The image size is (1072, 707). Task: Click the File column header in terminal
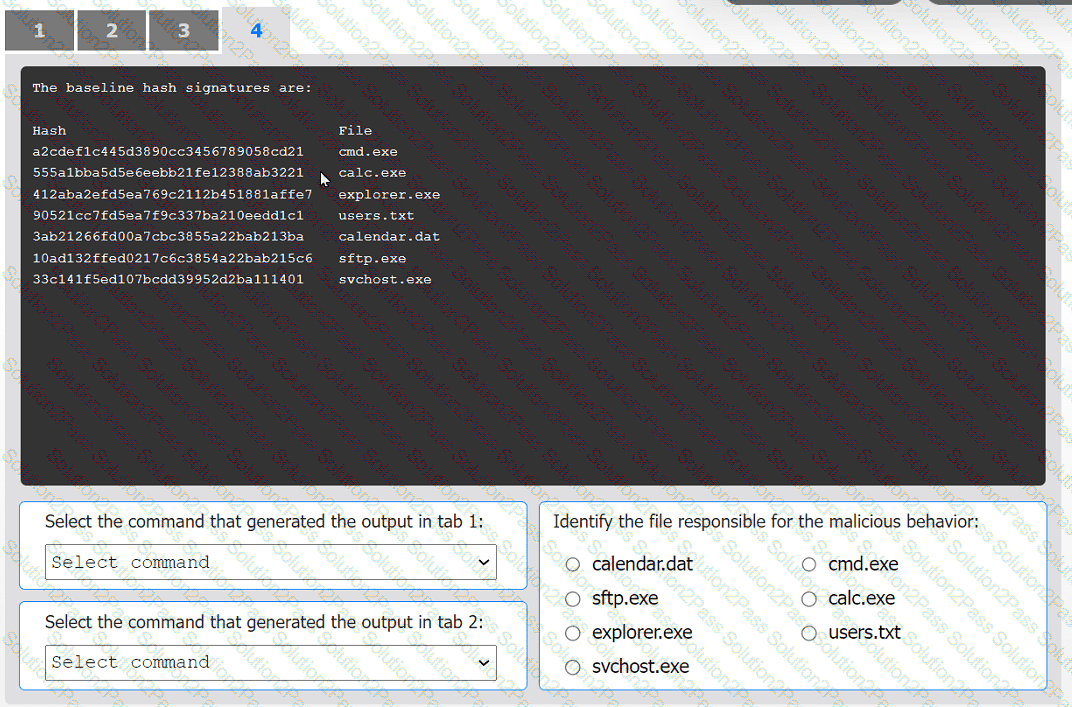point(355,131)
